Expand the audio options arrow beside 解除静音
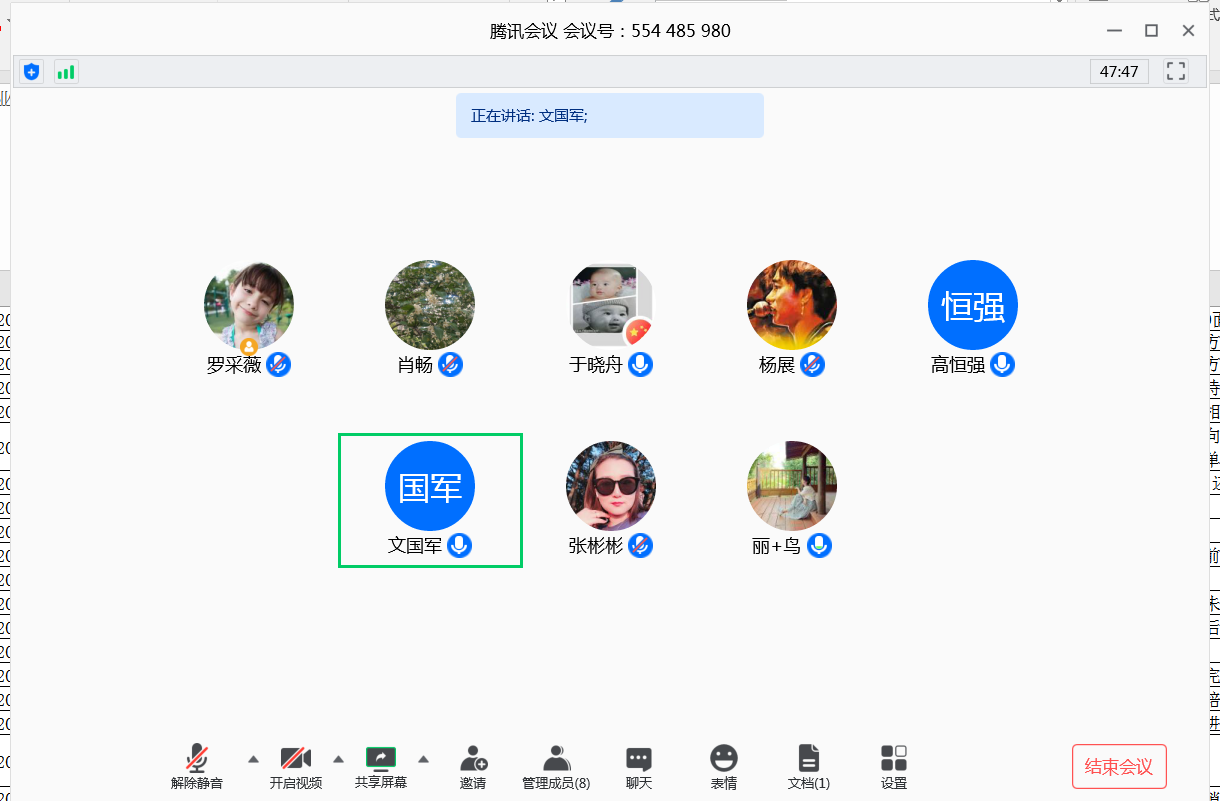 pyautogui.click(x=253, y=757)
